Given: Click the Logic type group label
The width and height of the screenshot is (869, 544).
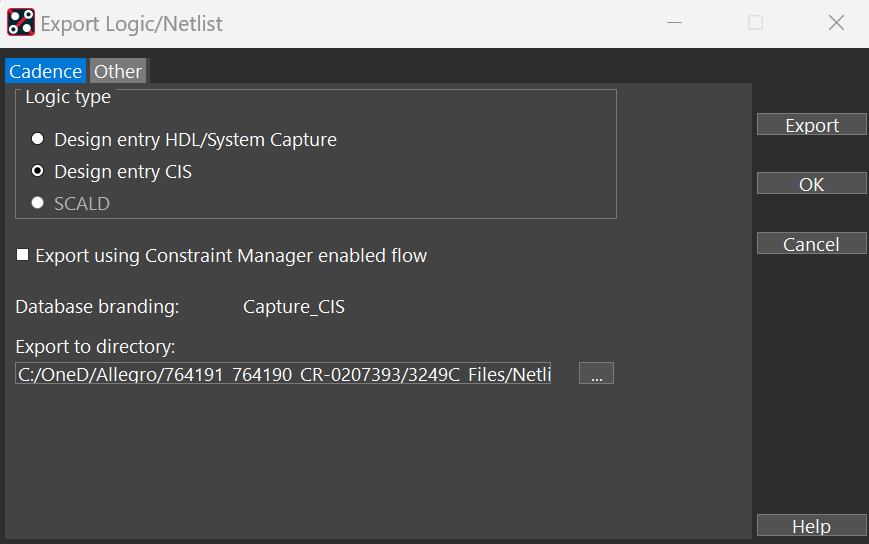Looking at the screenshot, I should point(68,97).
